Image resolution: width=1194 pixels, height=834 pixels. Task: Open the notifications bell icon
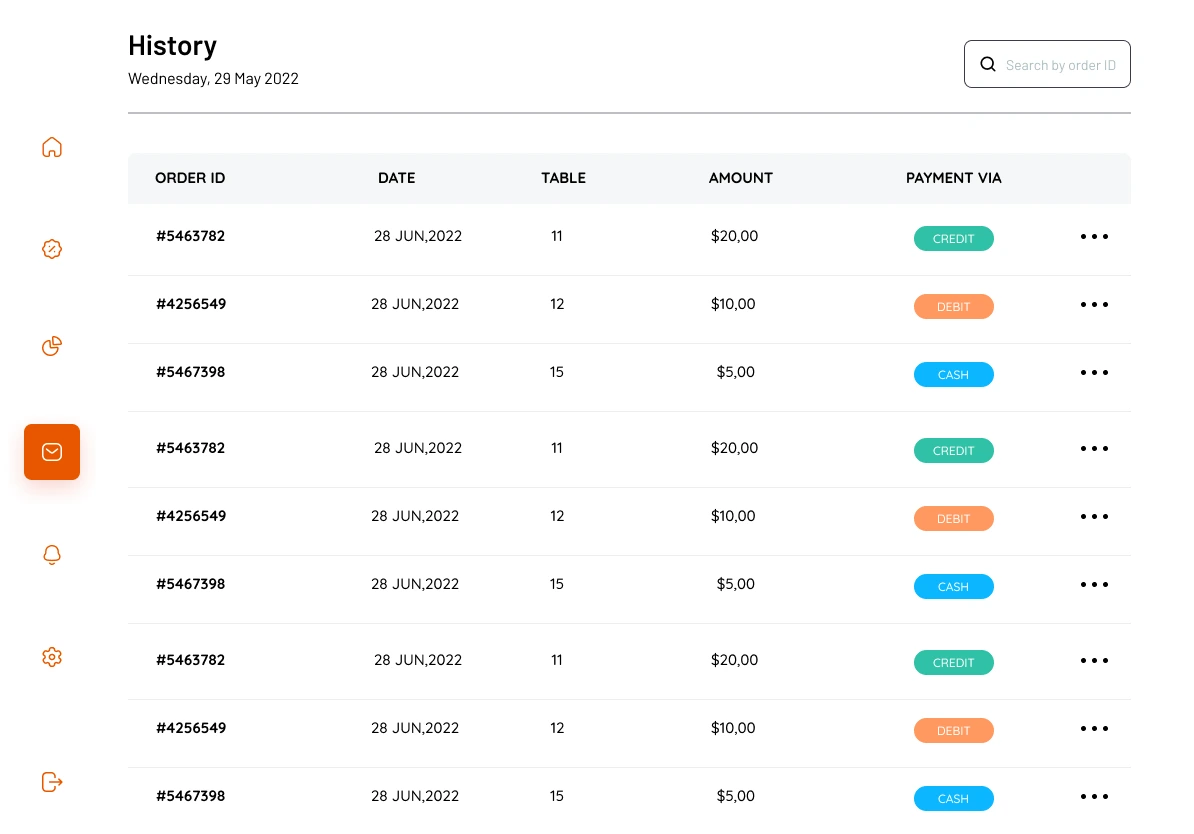tap(52, 554)
